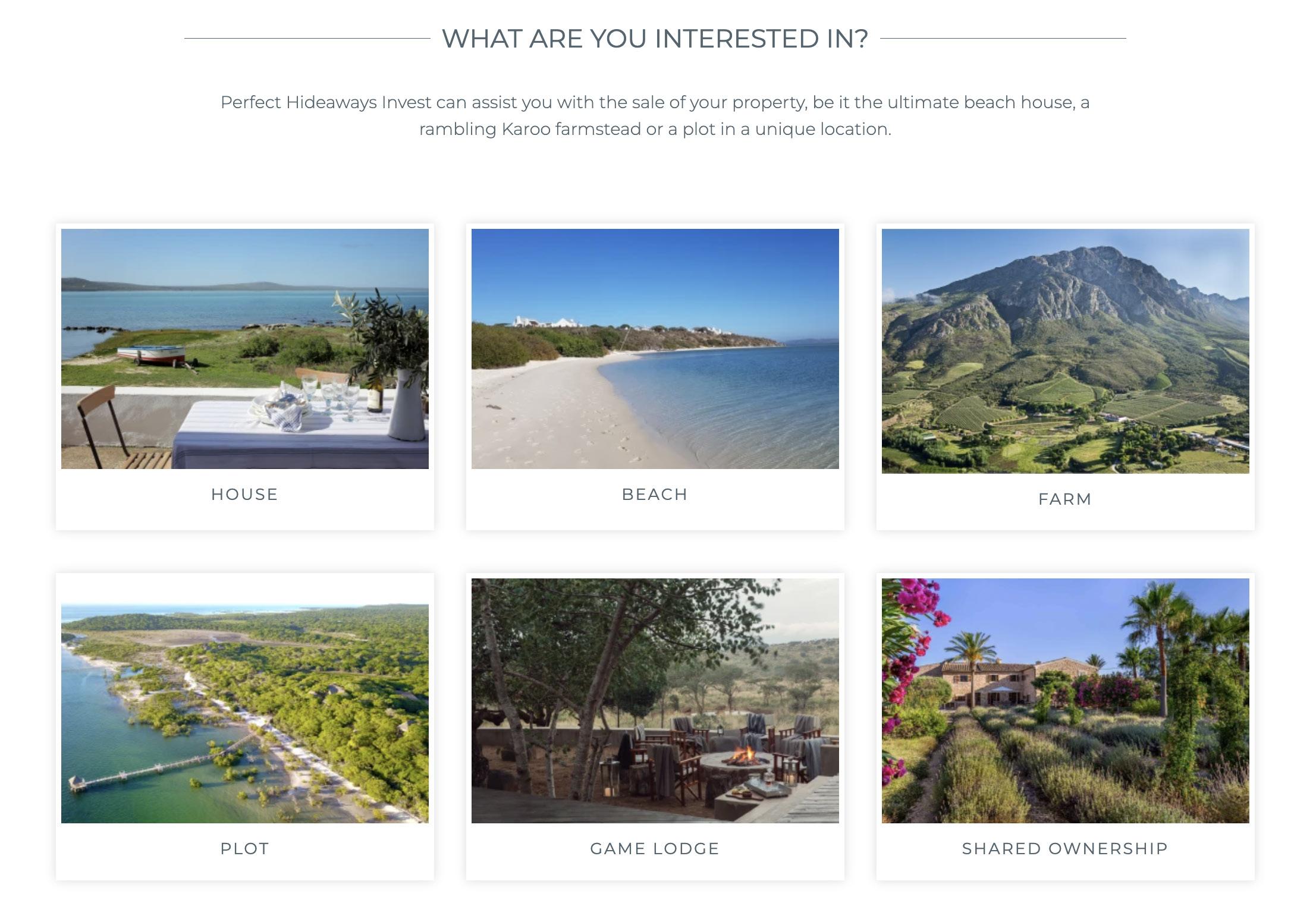1316x900 pixels.
Task: Open the House category photo
Action: 244,348
